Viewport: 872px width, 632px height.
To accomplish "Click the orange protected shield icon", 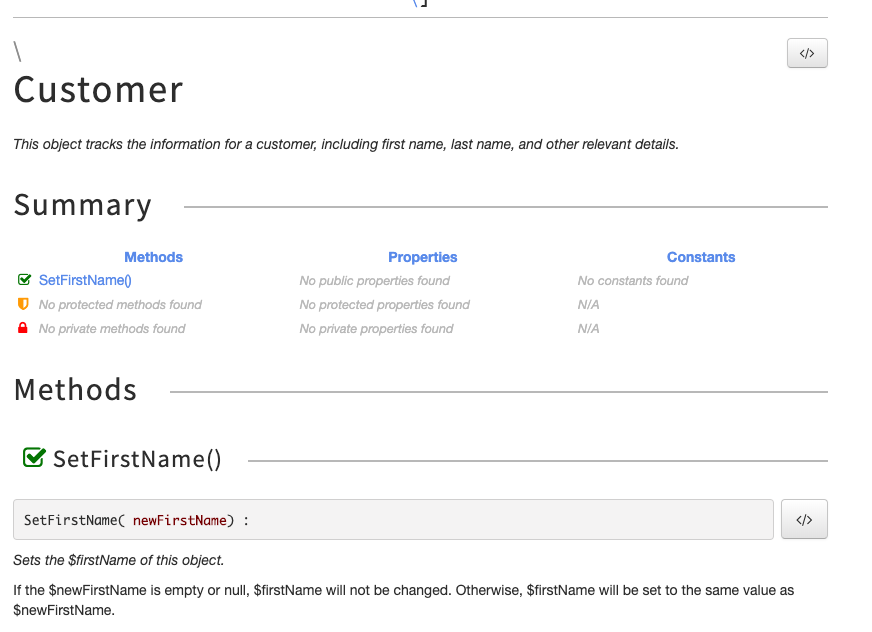I will pos(23,304).
